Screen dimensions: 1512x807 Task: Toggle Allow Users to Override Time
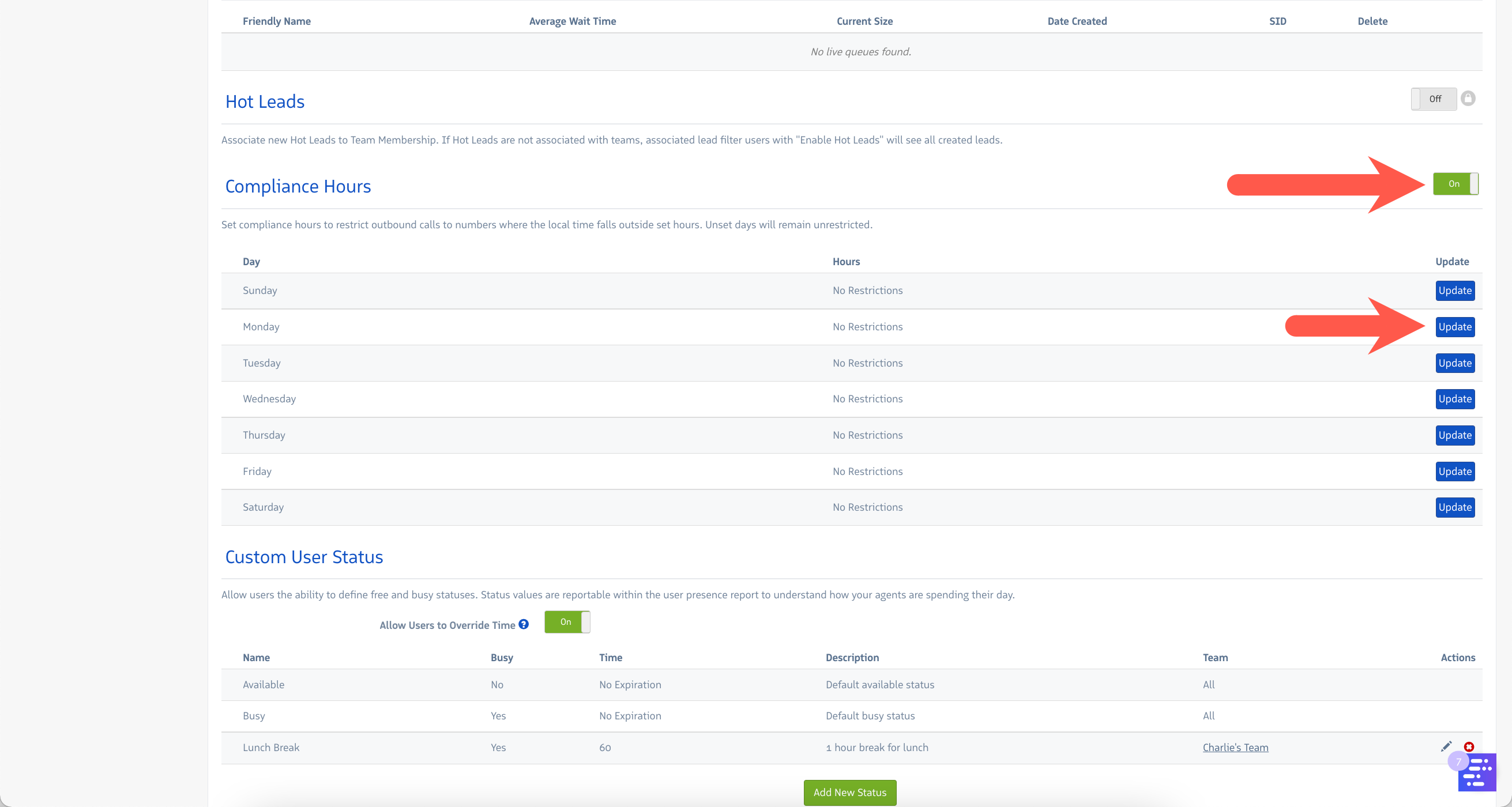[567, 621]
